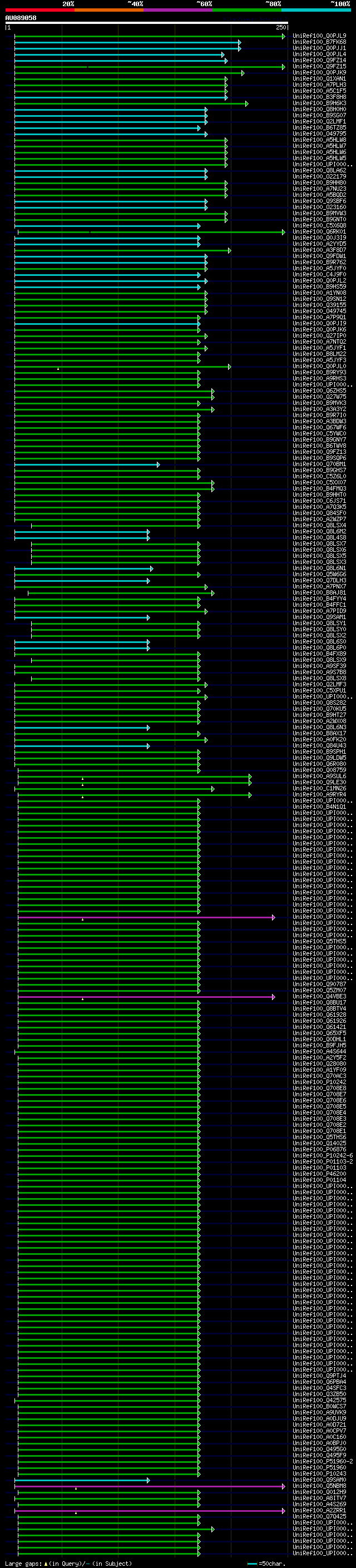Click UniRef100_Q8L6M2 entry
This screenshot has height=1568, width=356.
(x=319, y=531)
